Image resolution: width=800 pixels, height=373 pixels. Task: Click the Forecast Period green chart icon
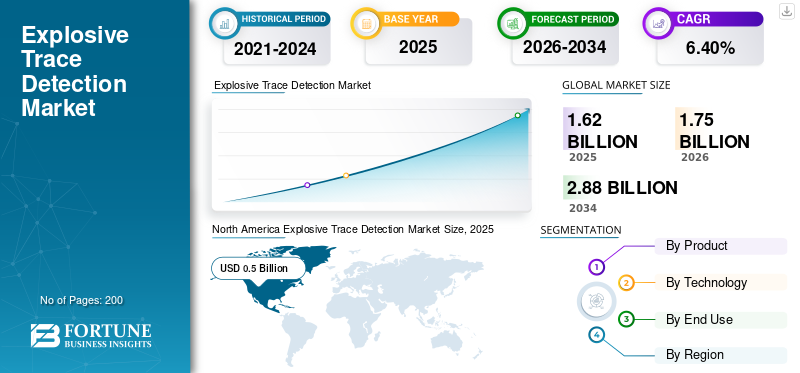[x=512, y=23]
